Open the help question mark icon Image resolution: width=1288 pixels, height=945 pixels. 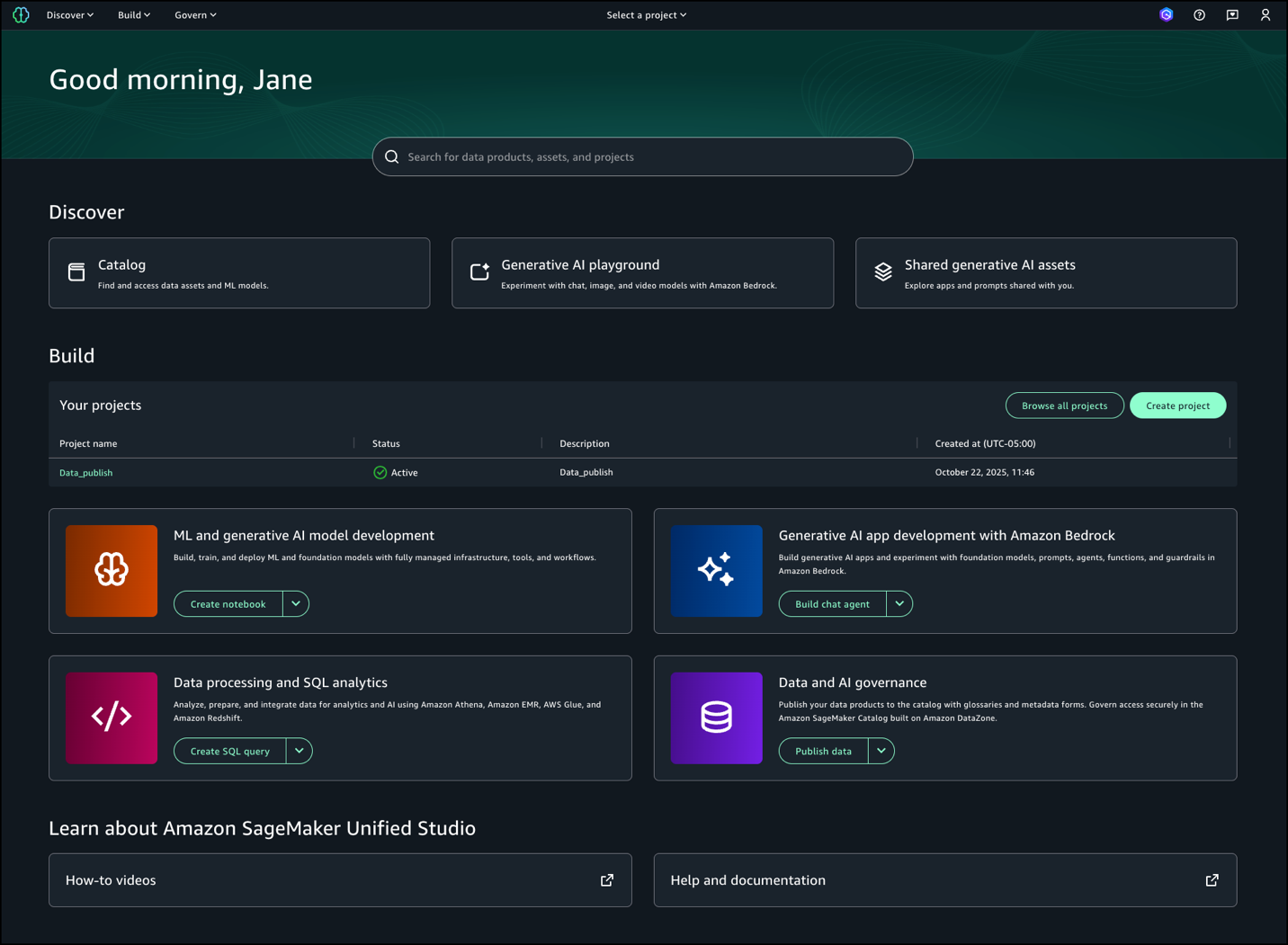click(1199, 15)
